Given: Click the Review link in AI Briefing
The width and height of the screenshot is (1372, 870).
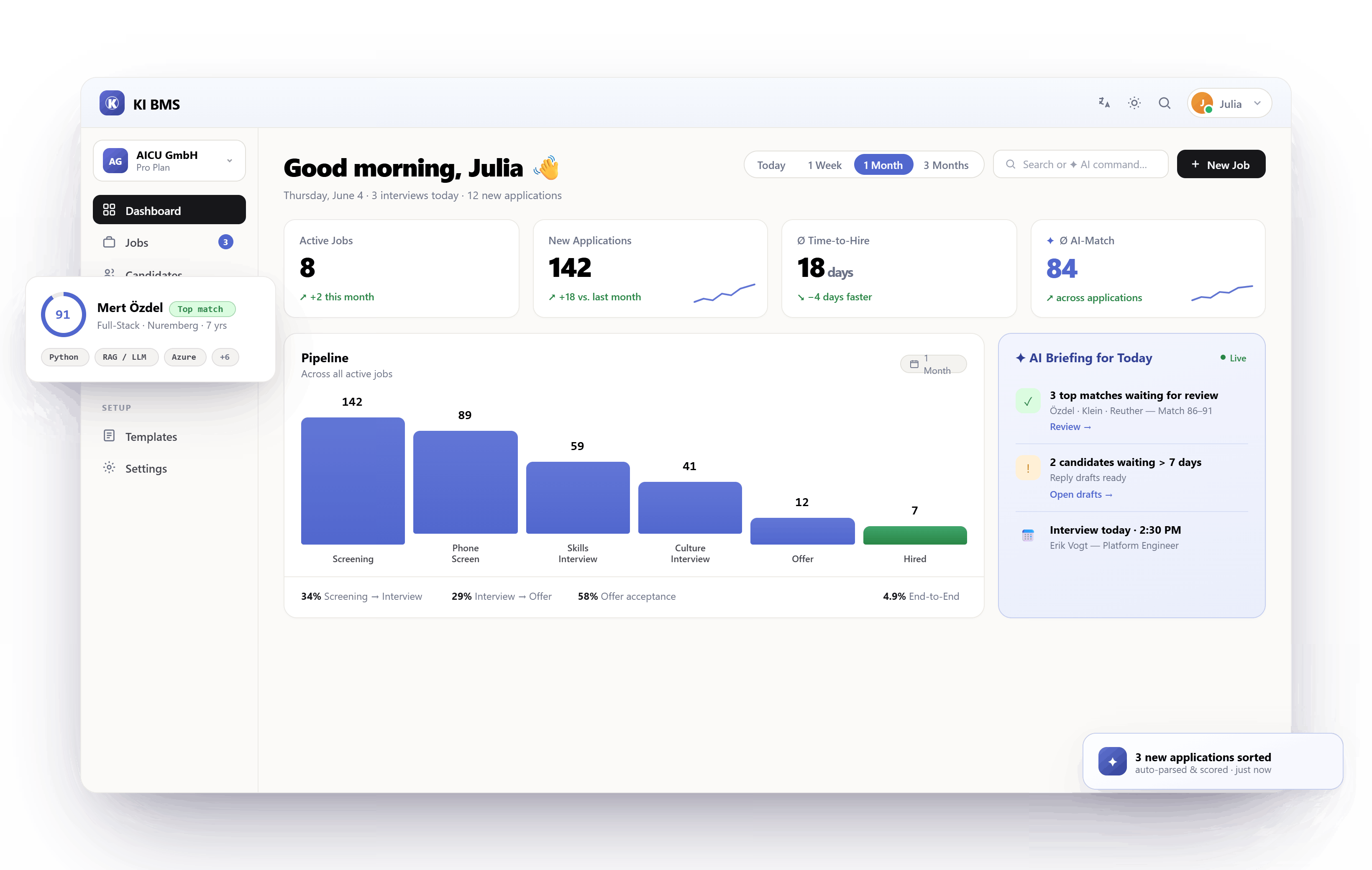Looking at the screenshot, I should click(x=1070, y=427).
